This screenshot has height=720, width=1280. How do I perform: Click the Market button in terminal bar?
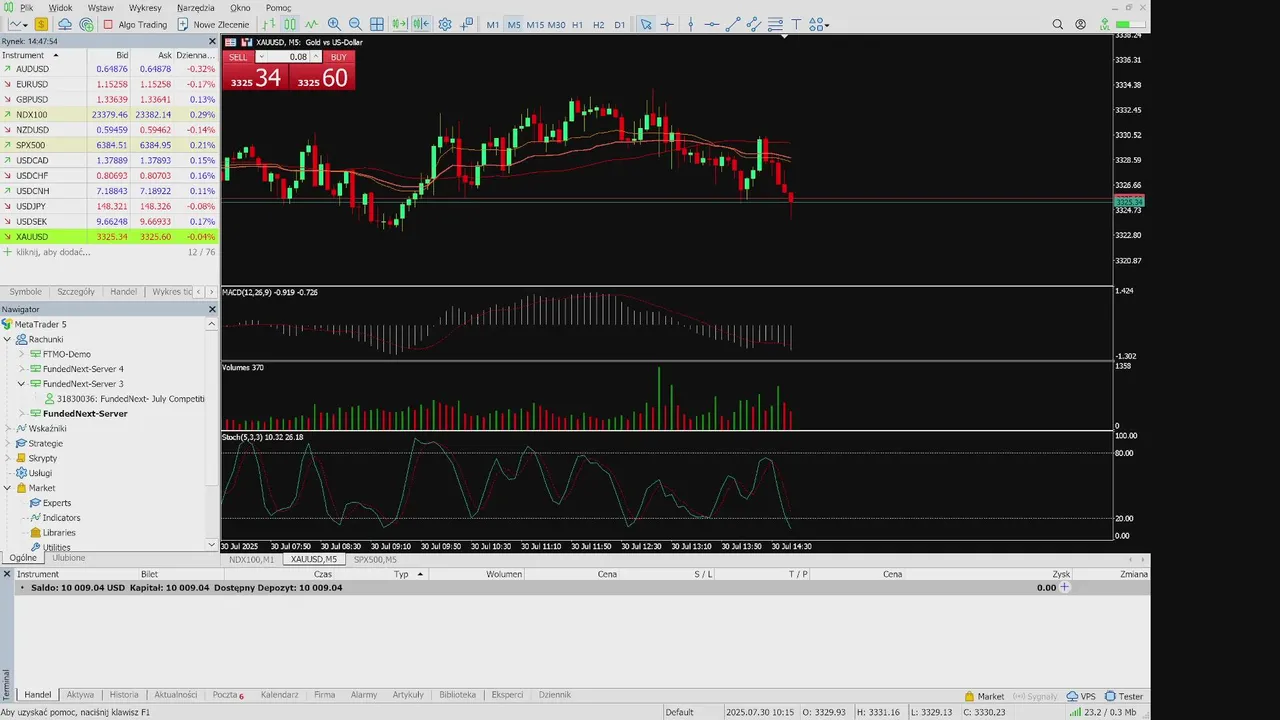pyautogui.click(x=985, y=696)
